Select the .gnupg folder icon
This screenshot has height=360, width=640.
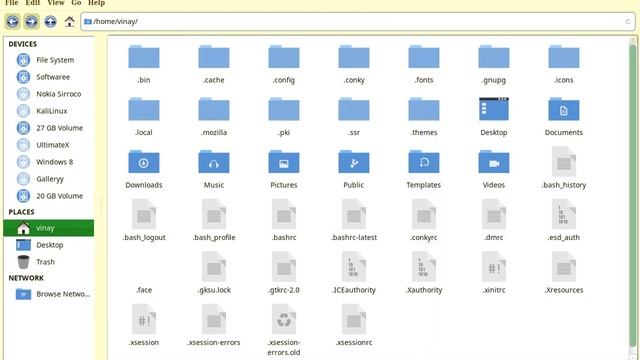tap(494, 57)
